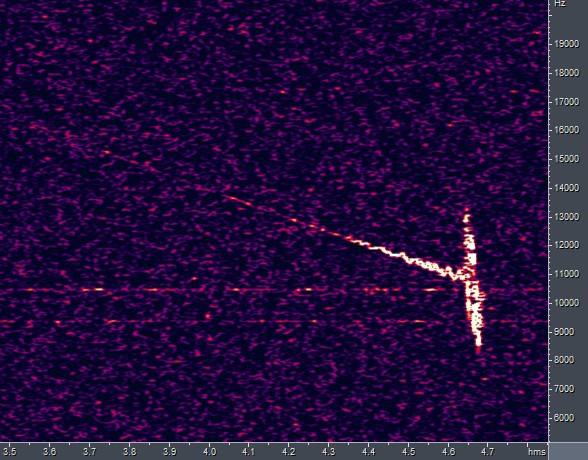Click the 6000 label on frequency scale
This screenshot has width=588, height=460.
point(564,418)
